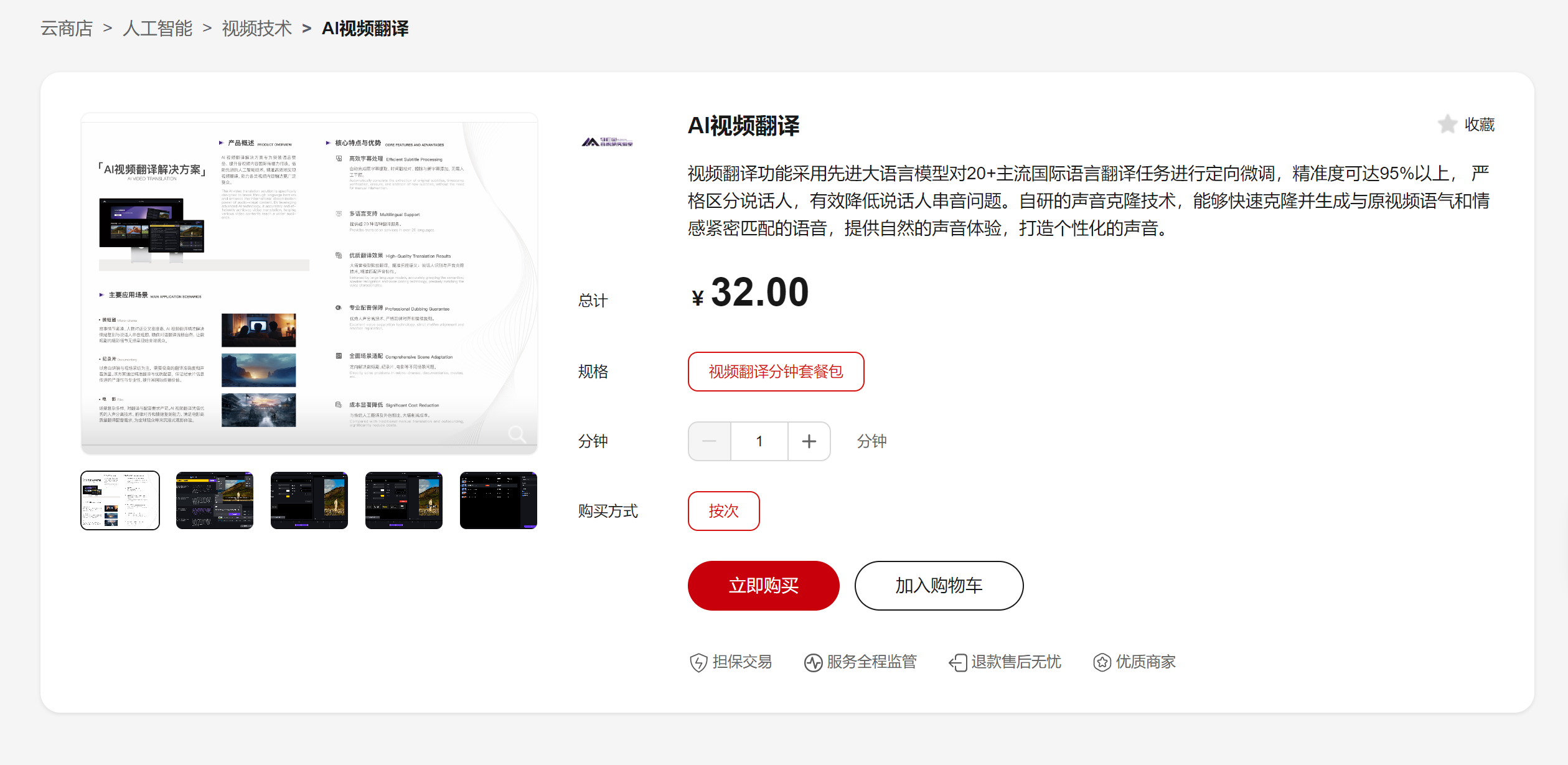Image resolution: width=1568 pixels, height=765 pixels.
Task: Click the 优质商家 badge icon
Action: (x=1102, y=662)
